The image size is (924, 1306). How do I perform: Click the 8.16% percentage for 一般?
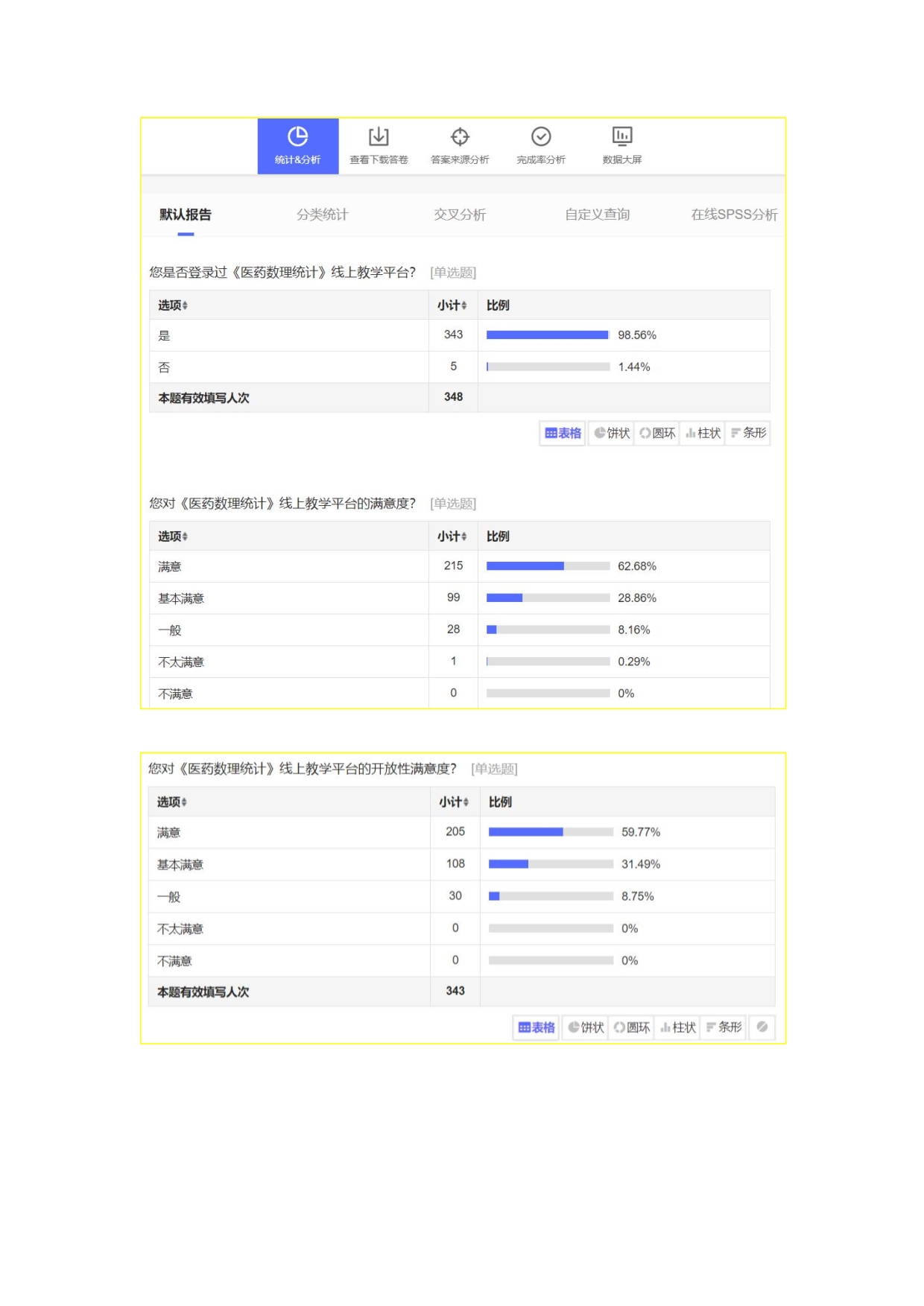pyautogui.click(x=634, y=630)
